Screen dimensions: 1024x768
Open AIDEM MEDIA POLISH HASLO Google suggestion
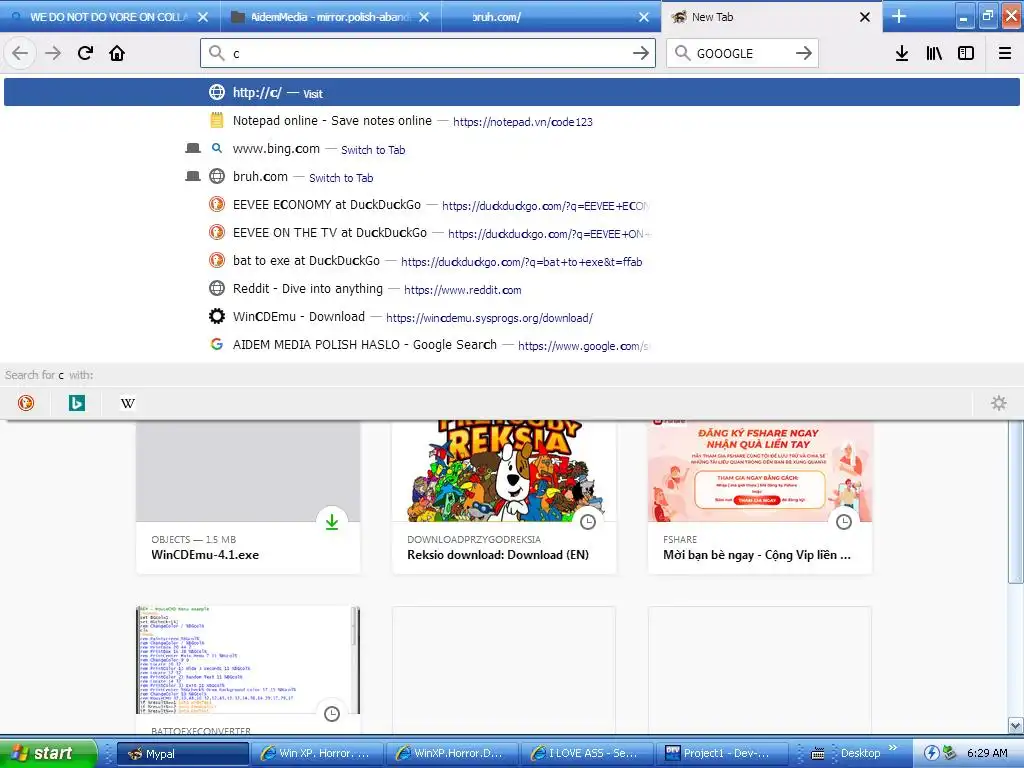512,345
